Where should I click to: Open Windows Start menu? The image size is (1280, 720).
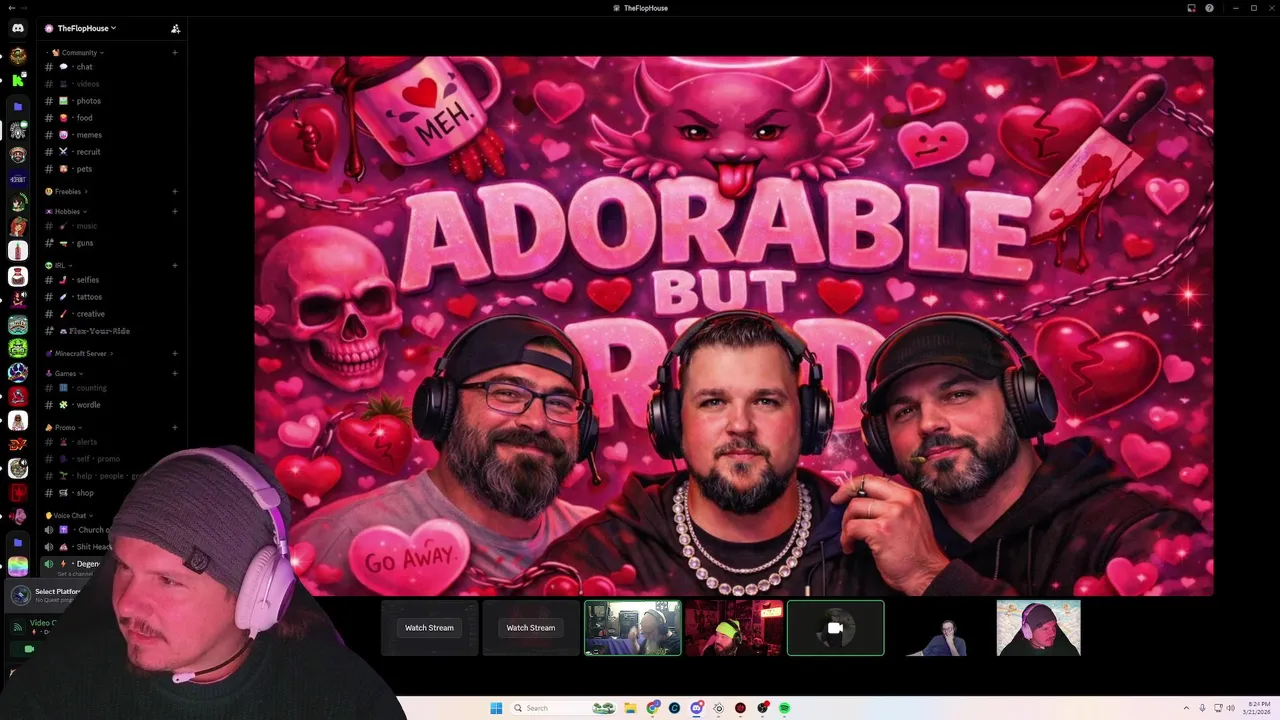pyautogui.click(x=496, y=708)
